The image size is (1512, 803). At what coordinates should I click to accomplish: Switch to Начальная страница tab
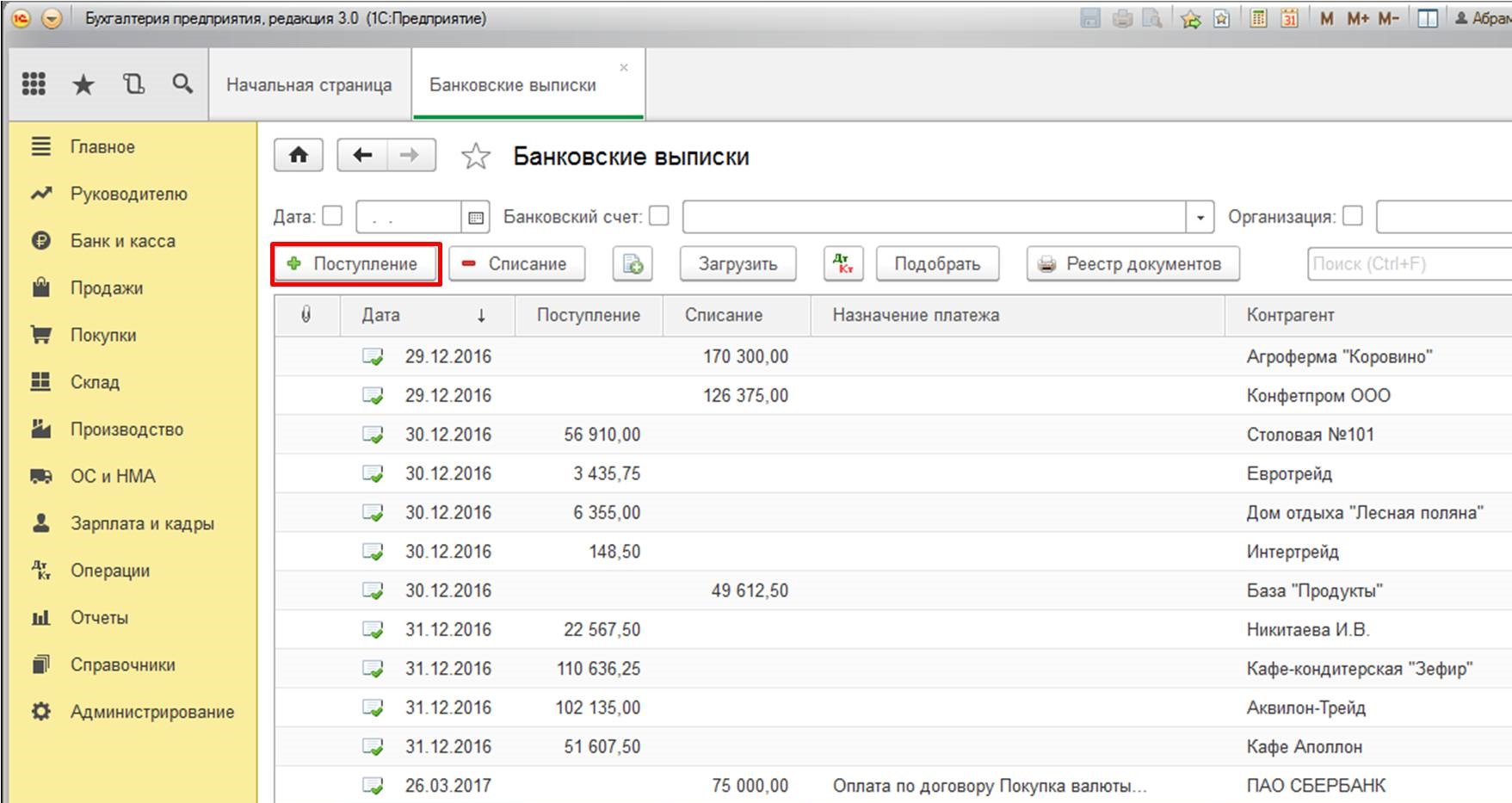309,85
